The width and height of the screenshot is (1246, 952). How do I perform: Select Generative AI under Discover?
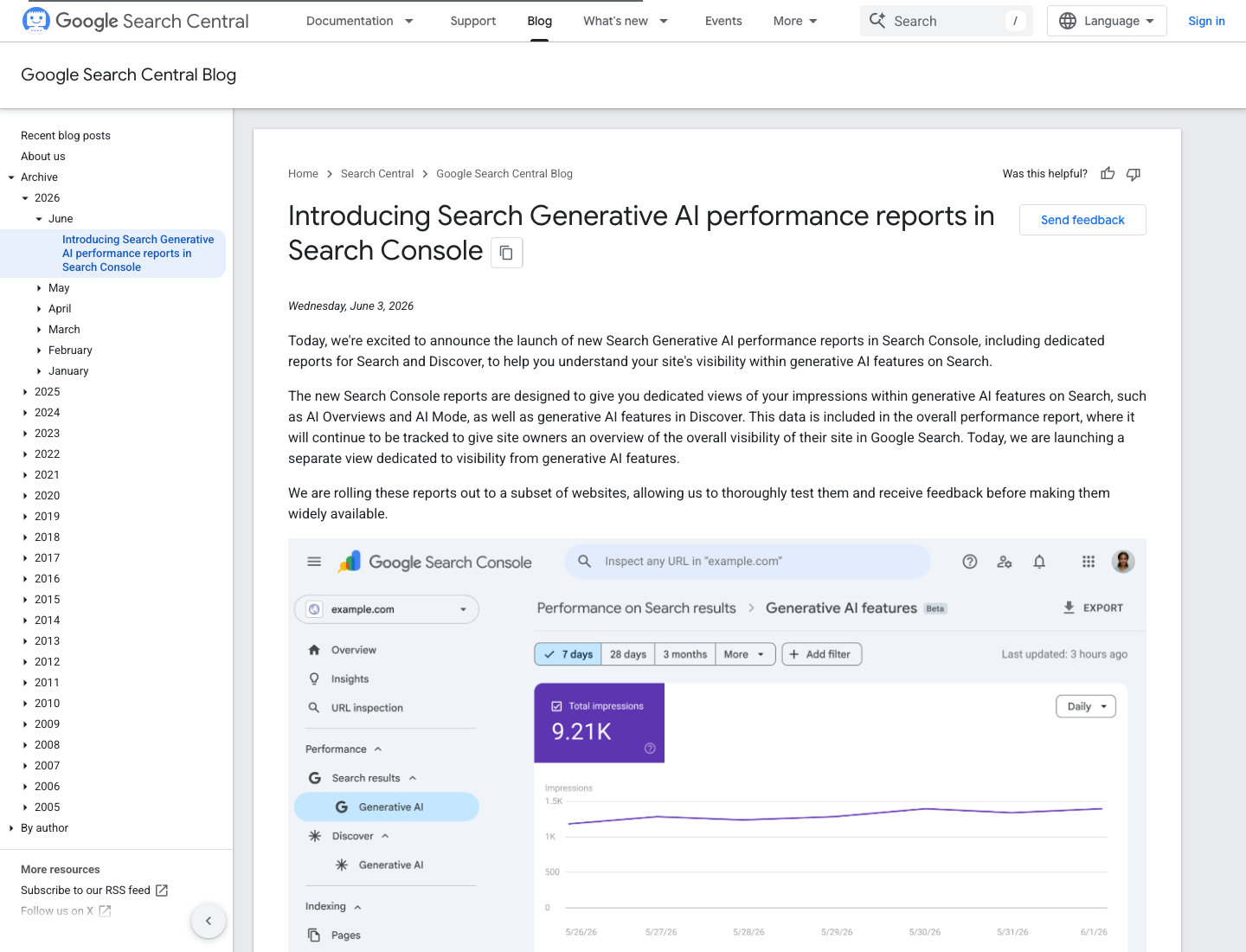[390, 865]
